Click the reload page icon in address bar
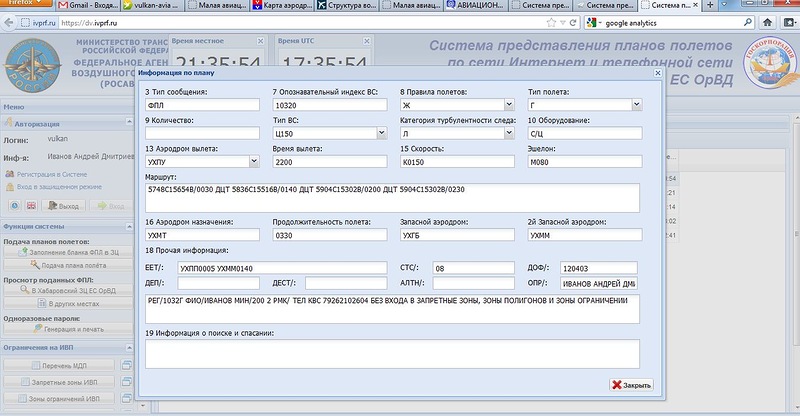 [x=573, y=21]
